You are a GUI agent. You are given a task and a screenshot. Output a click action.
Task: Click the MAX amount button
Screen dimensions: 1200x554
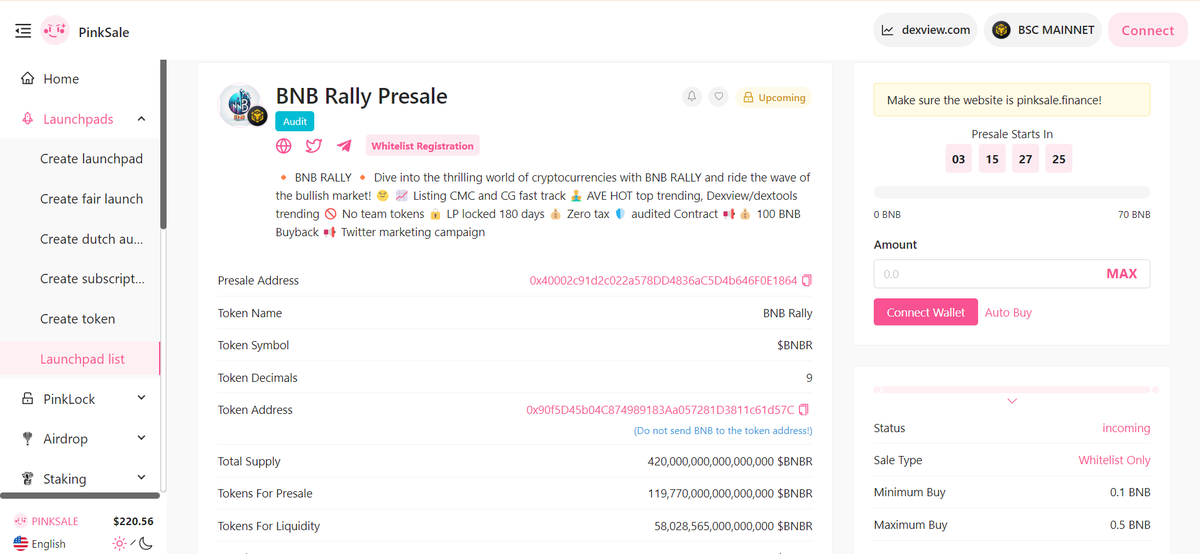point(1121,274)
